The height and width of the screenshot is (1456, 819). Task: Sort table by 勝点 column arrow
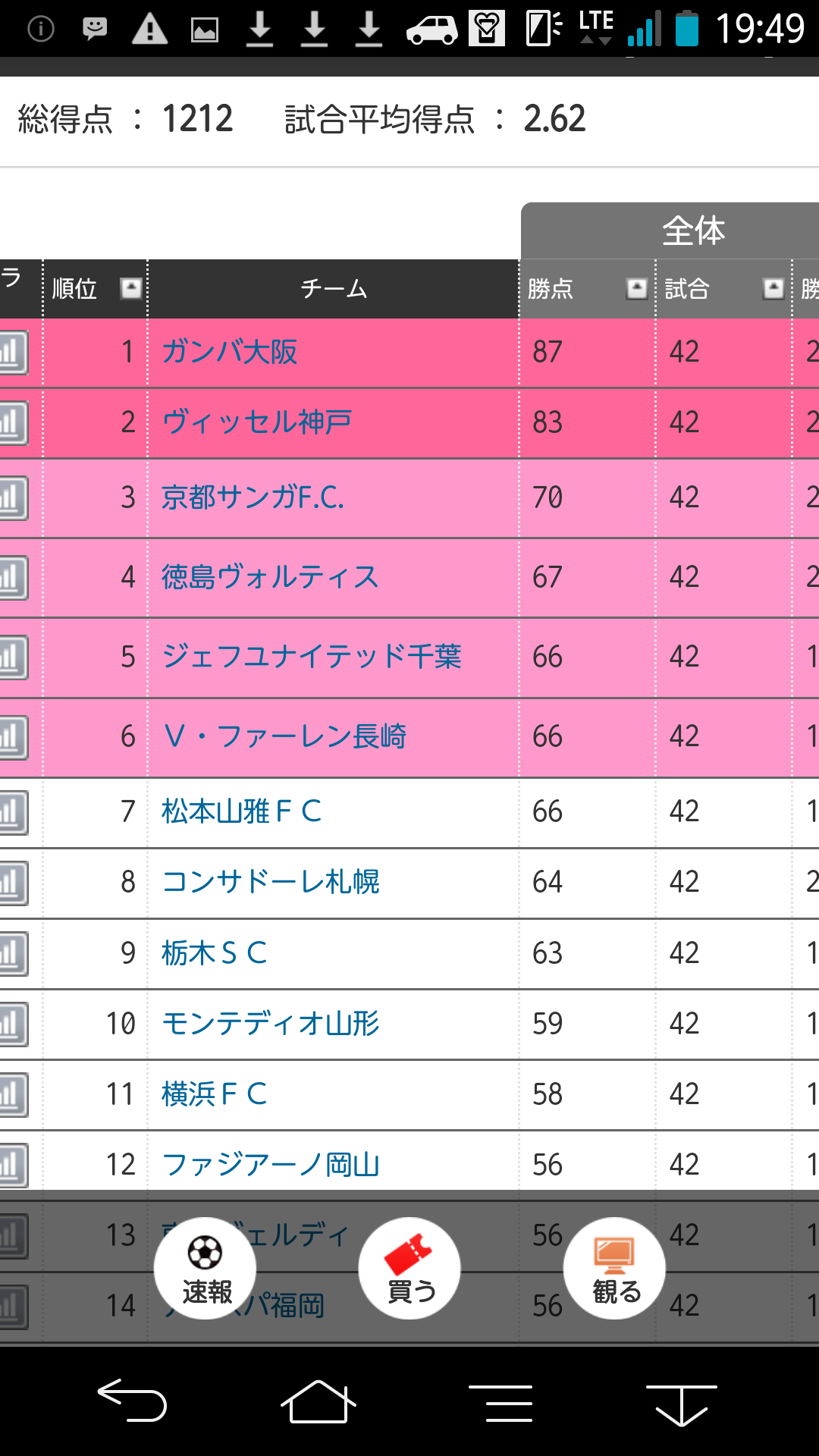[x=636, y=288]
